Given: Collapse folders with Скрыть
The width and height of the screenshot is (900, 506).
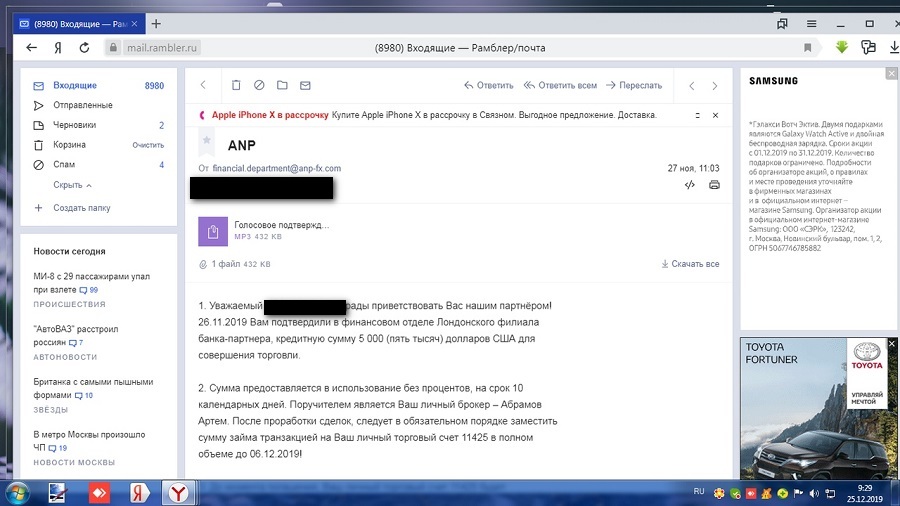Looking at the screenshot, I should point(72,185).
